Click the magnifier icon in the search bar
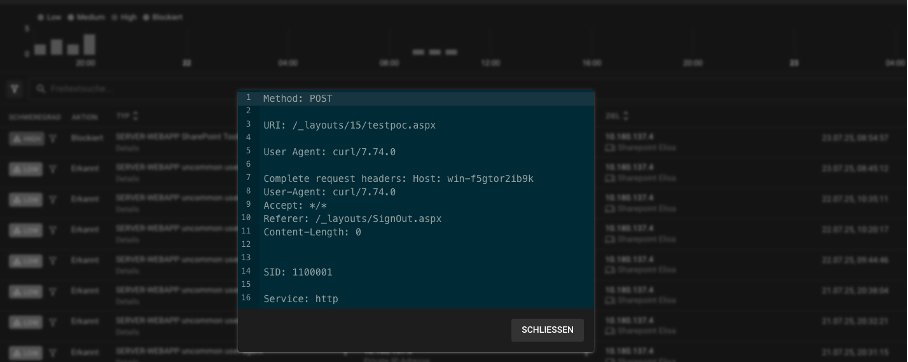Viewport: 908px width, 362px height. pyautogui.click(x=41, y=89)
